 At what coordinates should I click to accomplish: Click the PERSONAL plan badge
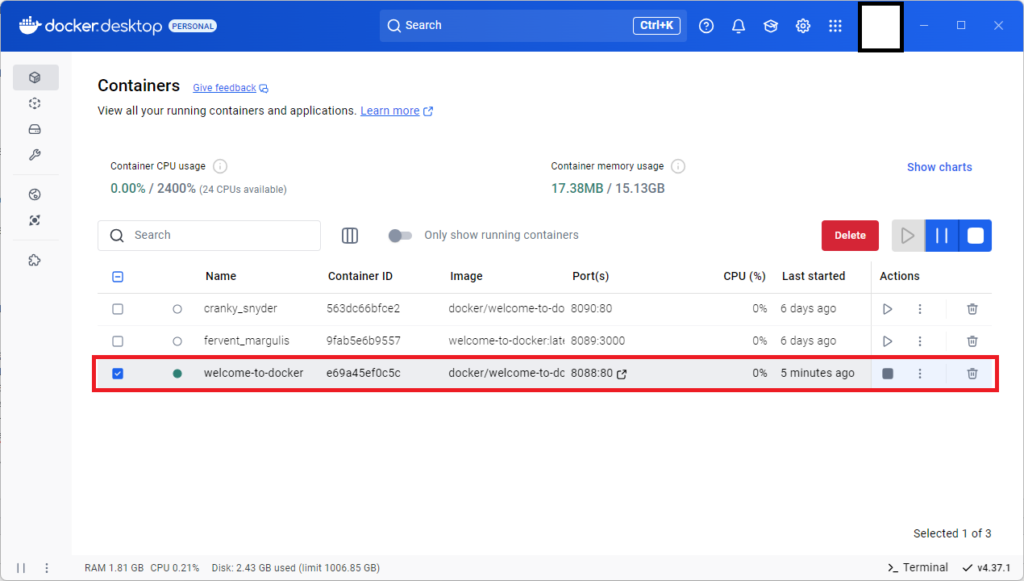tap(193, 26)
